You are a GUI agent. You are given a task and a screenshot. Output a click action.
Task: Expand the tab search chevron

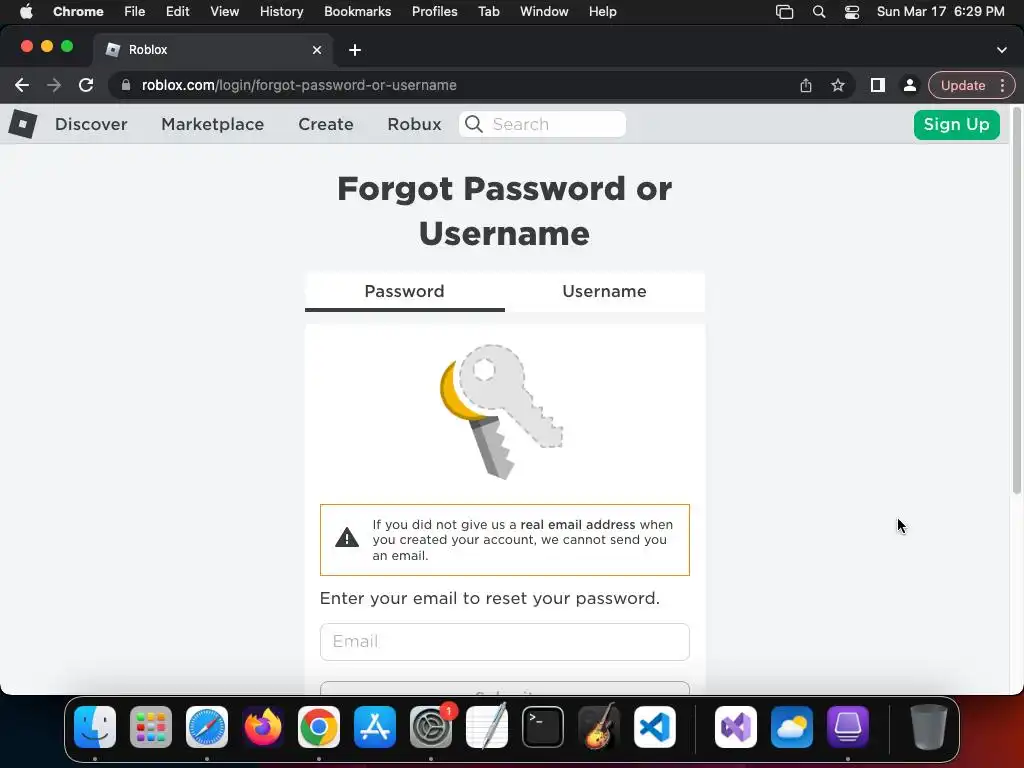pyautogui.click(x=1002, y=50)
